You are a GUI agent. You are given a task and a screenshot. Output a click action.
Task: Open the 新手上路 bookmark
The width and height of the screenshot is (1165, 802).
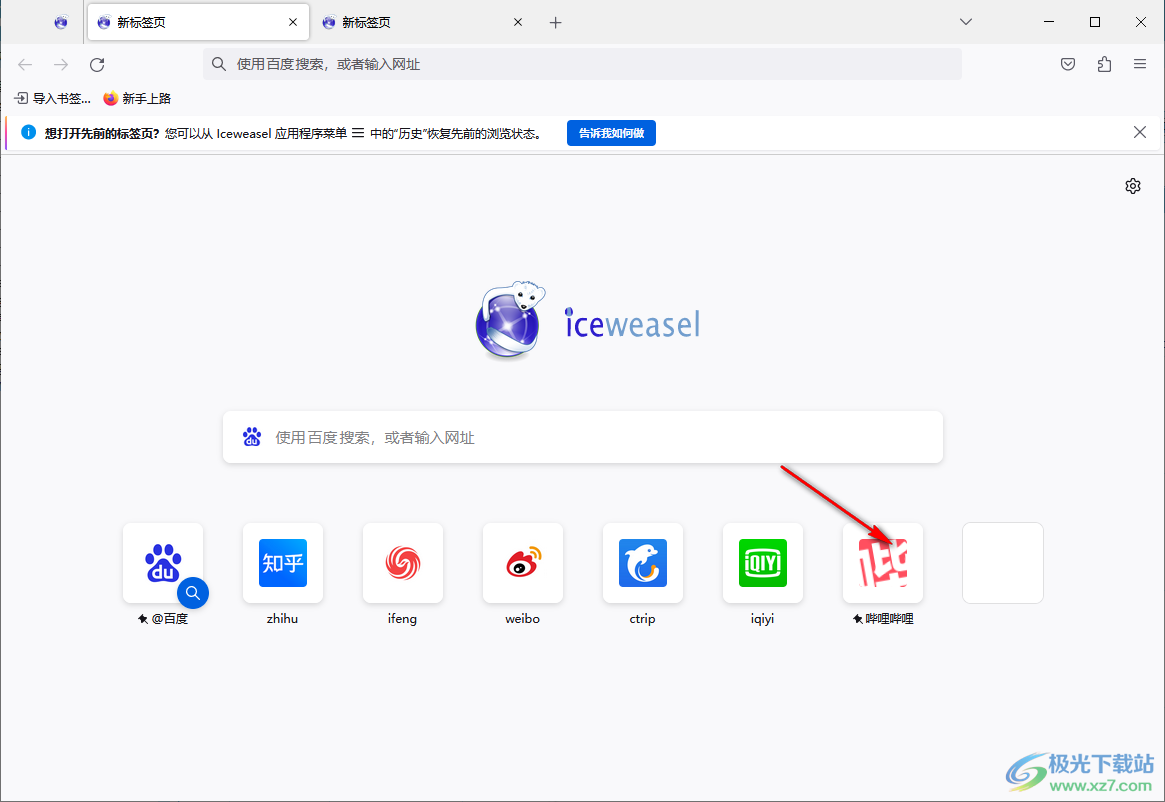137,98
